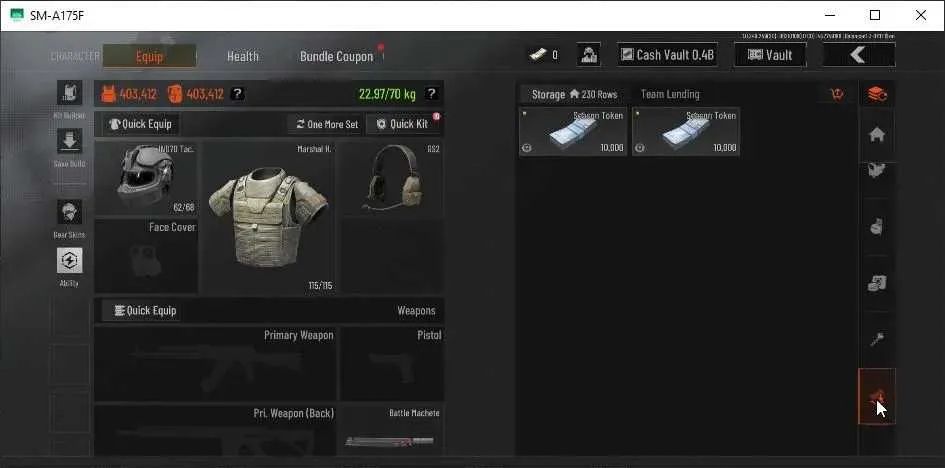945x468 pixels.
Task: Click the orange shopping cart icon
Action: 837,94
